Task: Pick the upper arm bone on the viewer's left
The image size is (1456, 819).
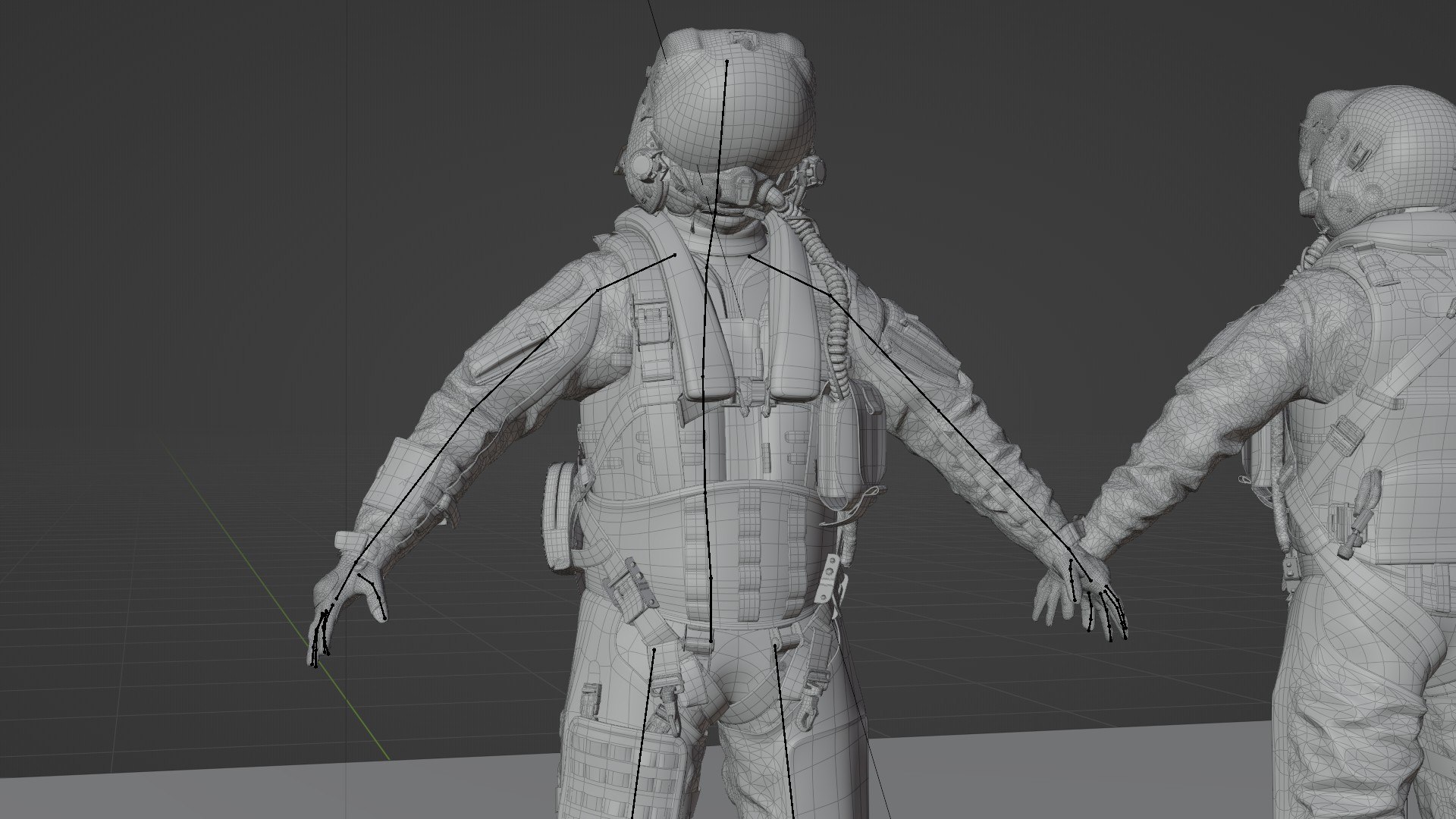Action: (535, 350)
